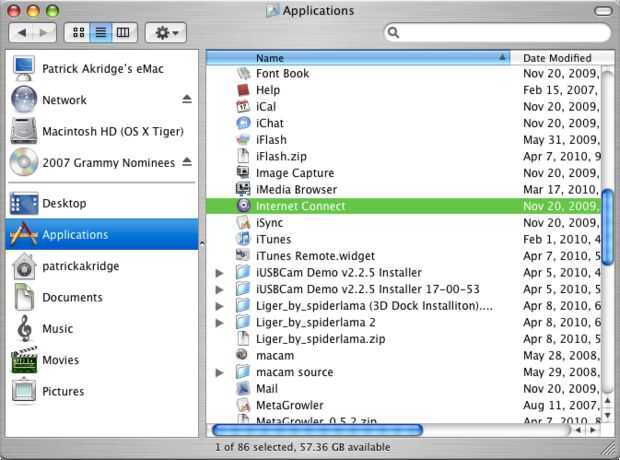
Task: Click the scroll up arrow
Action: (x=607, y=401)
